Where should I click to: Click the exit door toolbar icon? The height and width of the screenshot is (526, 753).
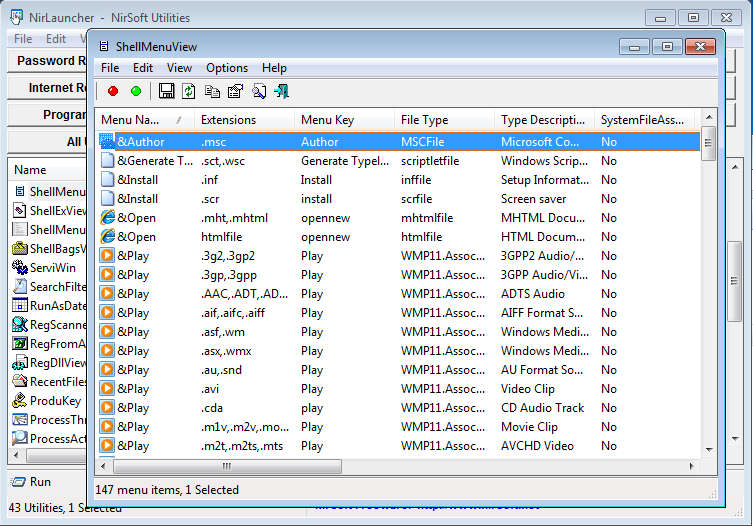click(282, 92)
